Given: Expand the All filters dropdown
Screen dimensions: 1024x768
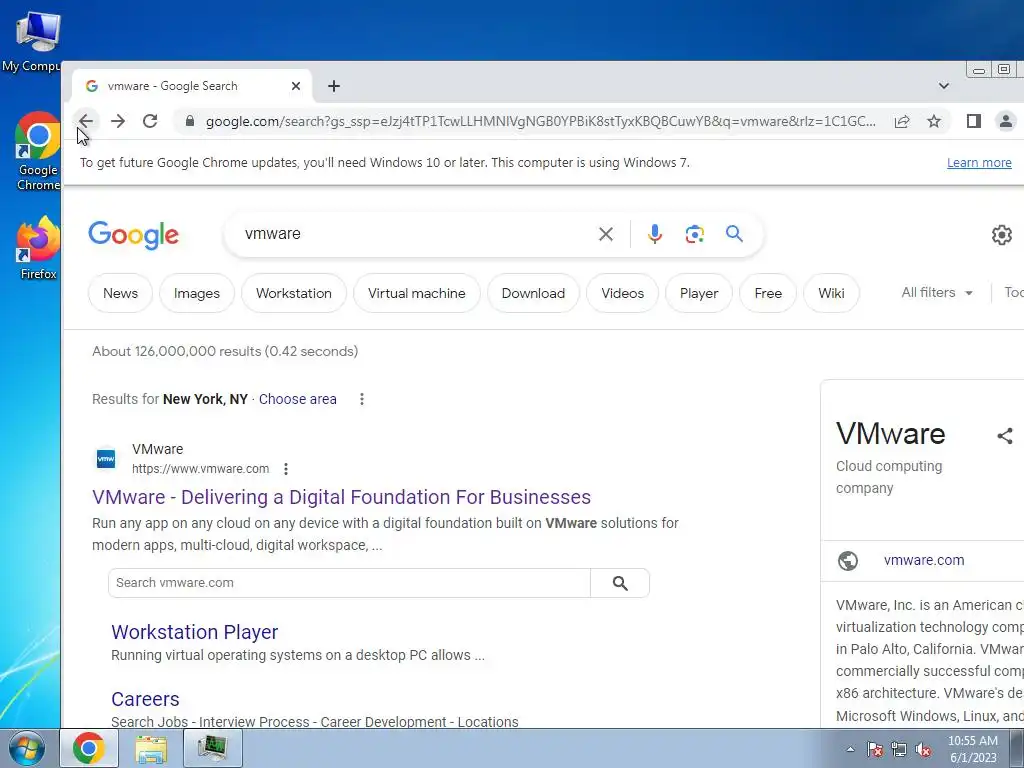Looking at the screenshot, I should point(936,293).
